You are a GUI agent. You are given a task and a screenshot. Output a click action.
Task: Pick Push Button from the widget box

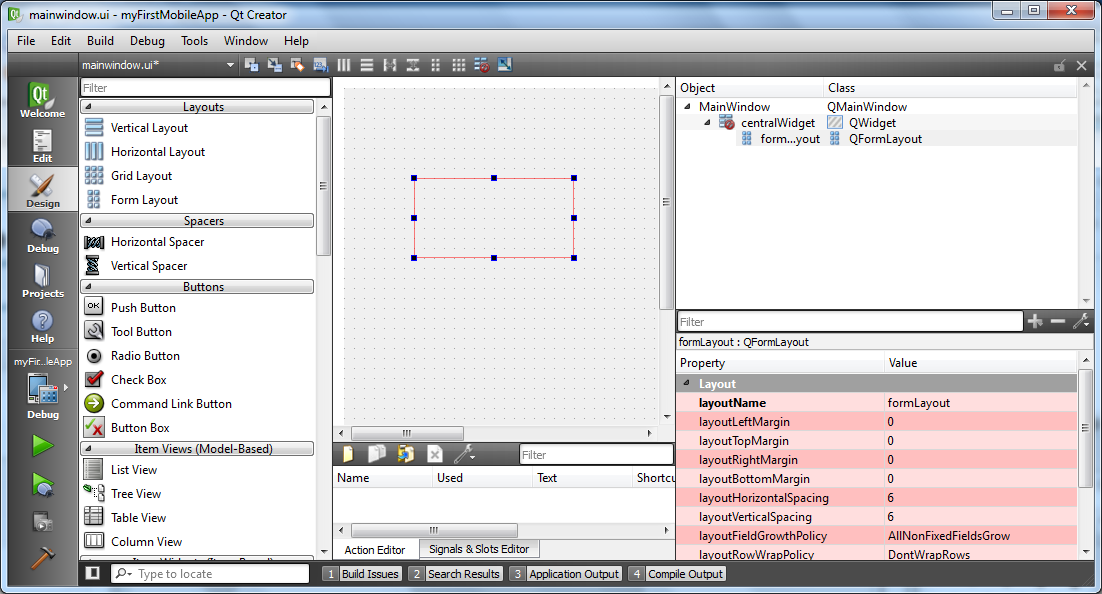(x=143, y=308)
